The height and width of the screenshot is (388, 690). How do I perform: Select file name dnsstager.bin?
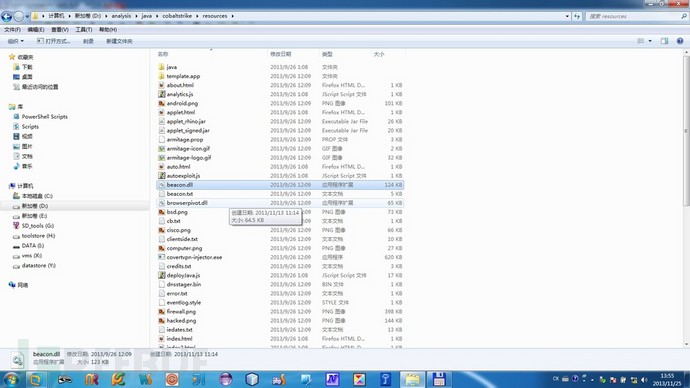point(184,285)
